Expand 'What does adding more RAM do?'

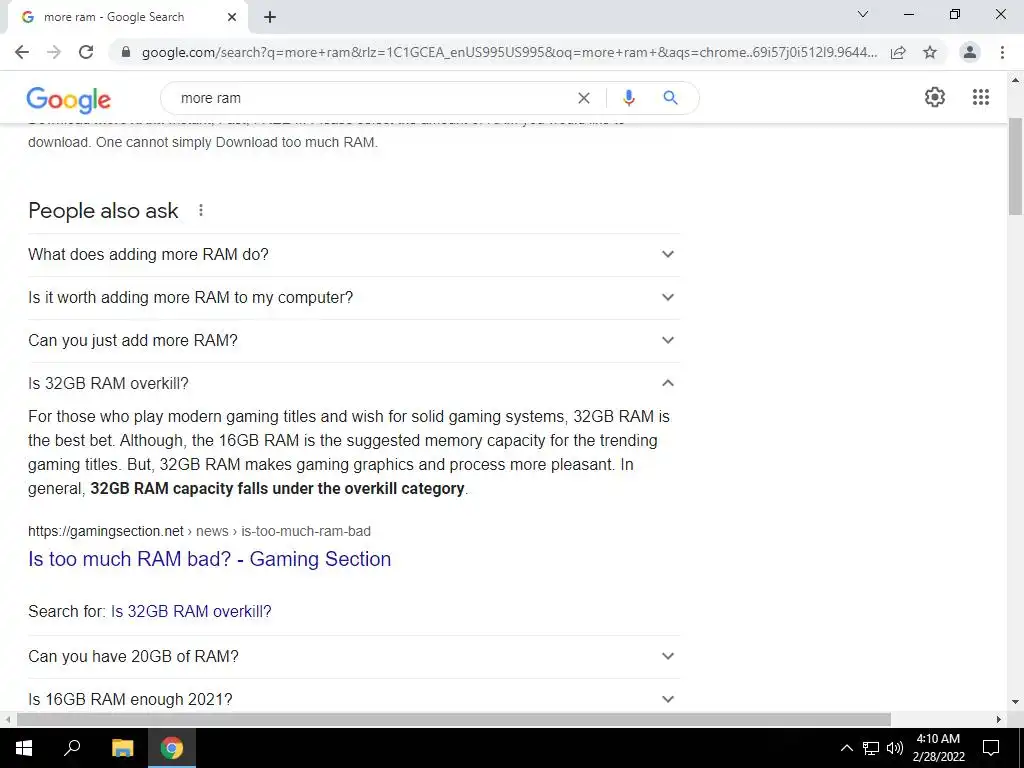click(353, 254)
